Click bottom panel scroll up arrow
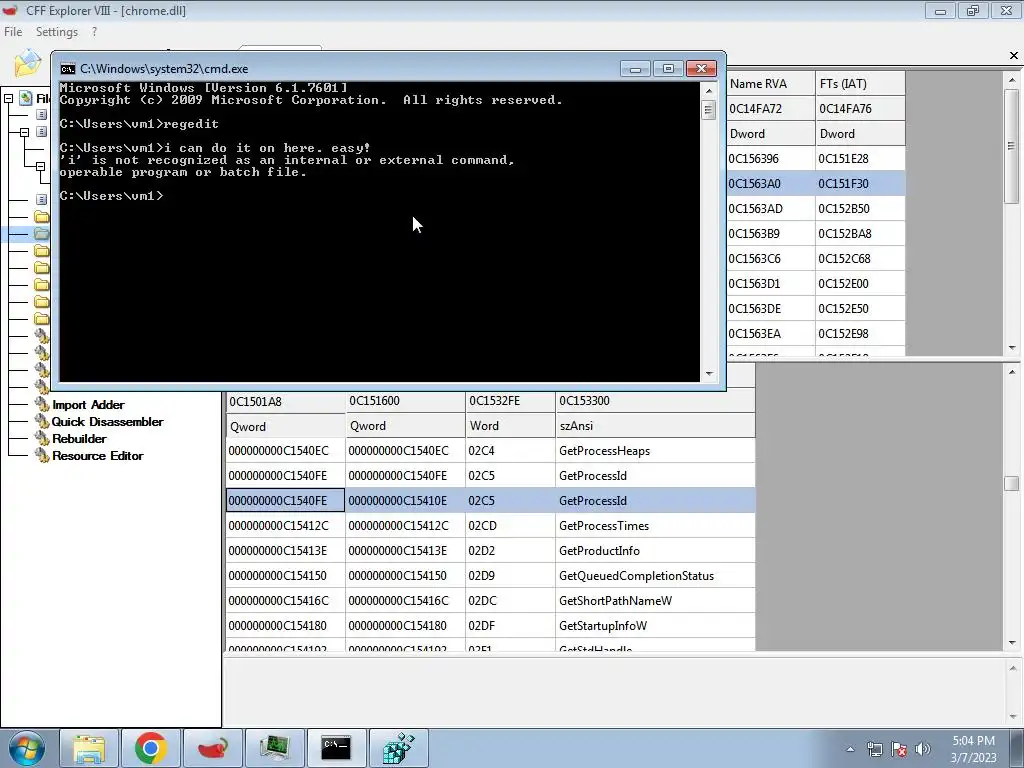The height and width of the screenshot is (768, 1024). [1012, 668]
